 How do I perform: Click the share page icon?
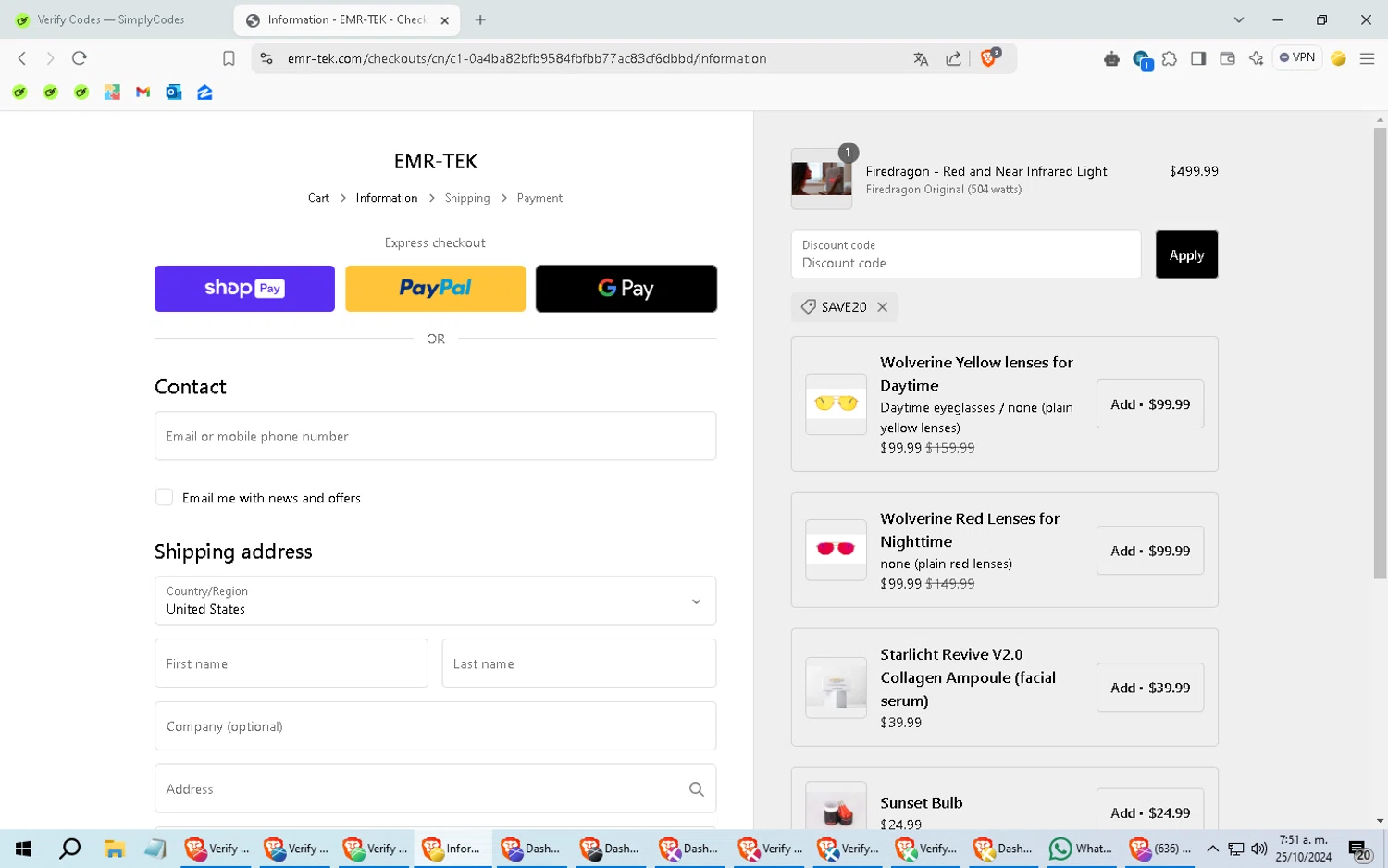coord(953,58)
